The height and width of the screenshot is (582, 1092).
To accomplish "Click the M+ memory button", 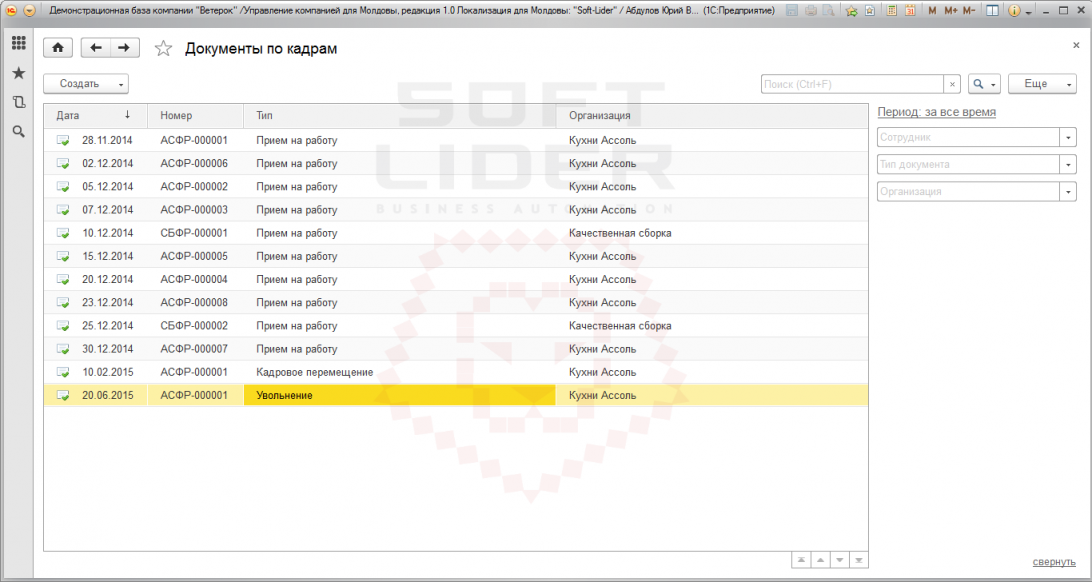I will point(951,11).
